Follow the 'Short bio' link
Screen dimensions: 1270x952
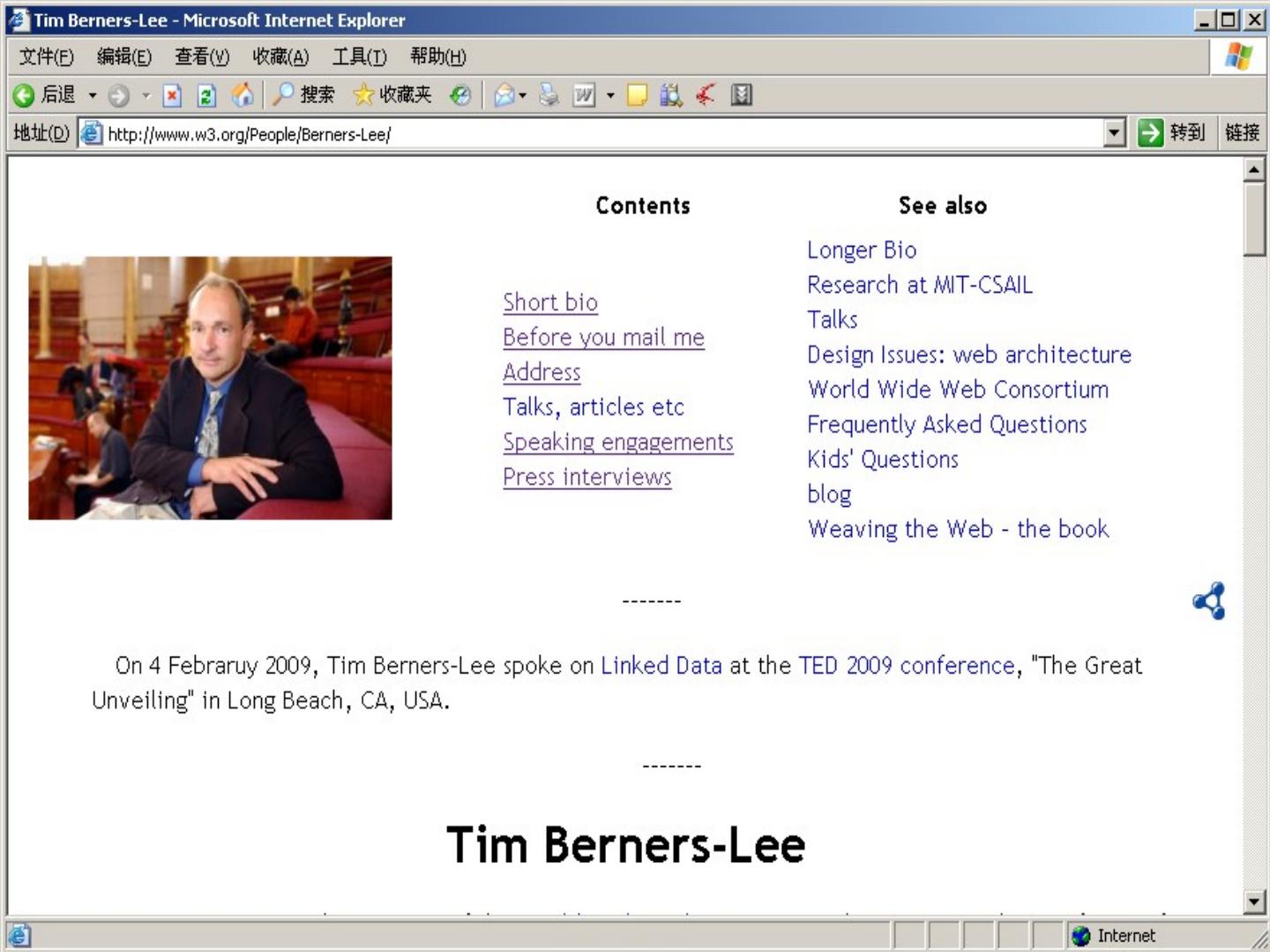click(x=549, y=302)
